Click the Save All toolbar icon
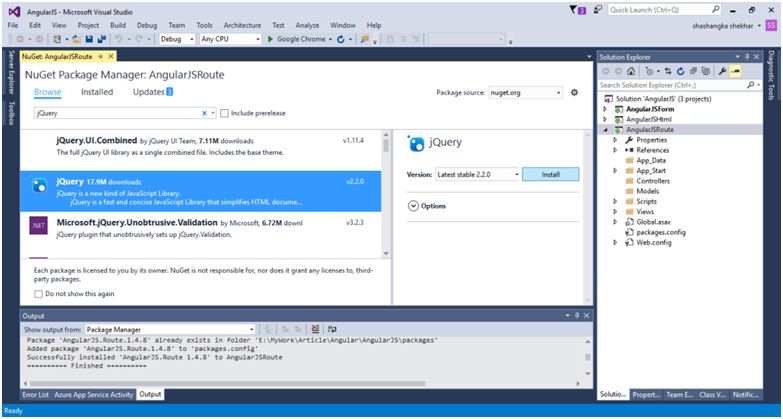The height and width of the screenshot is (419, 783). tap(102, 39)
